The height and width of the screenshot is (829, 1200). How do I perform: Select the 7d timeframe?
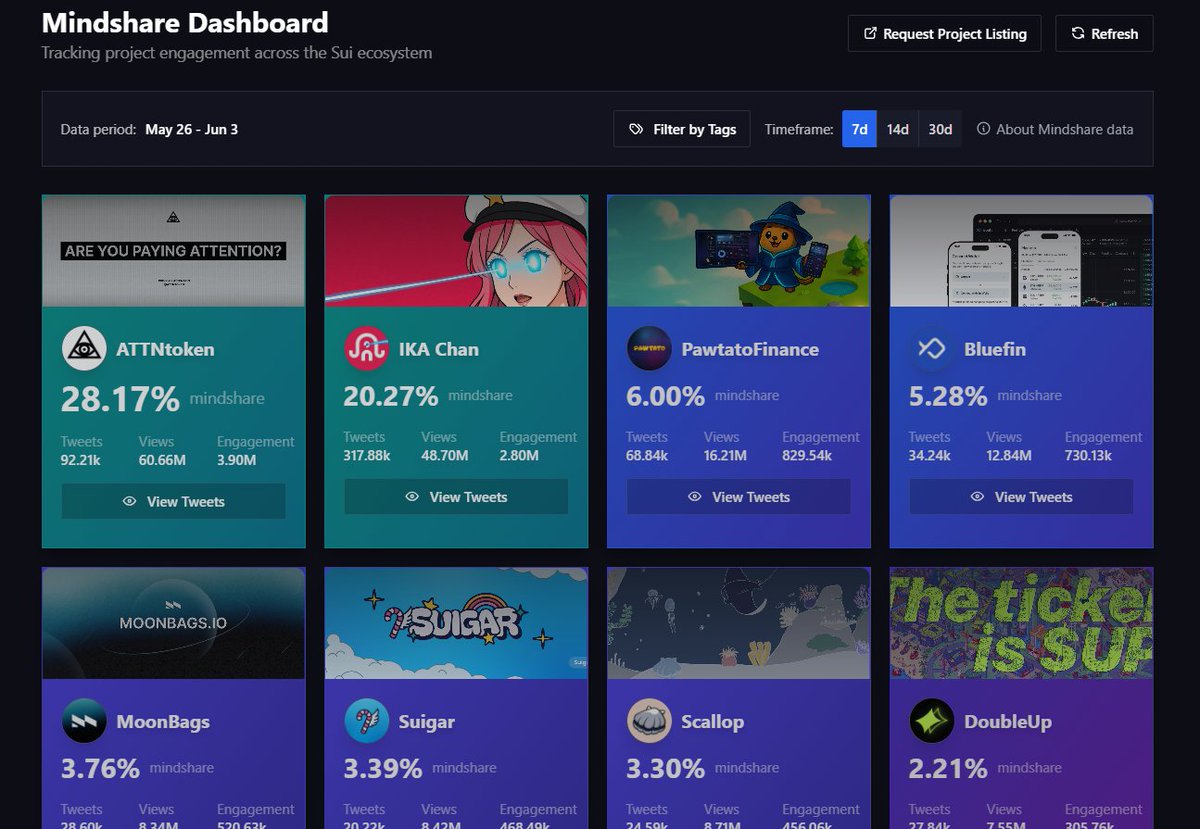pos(859,129)
